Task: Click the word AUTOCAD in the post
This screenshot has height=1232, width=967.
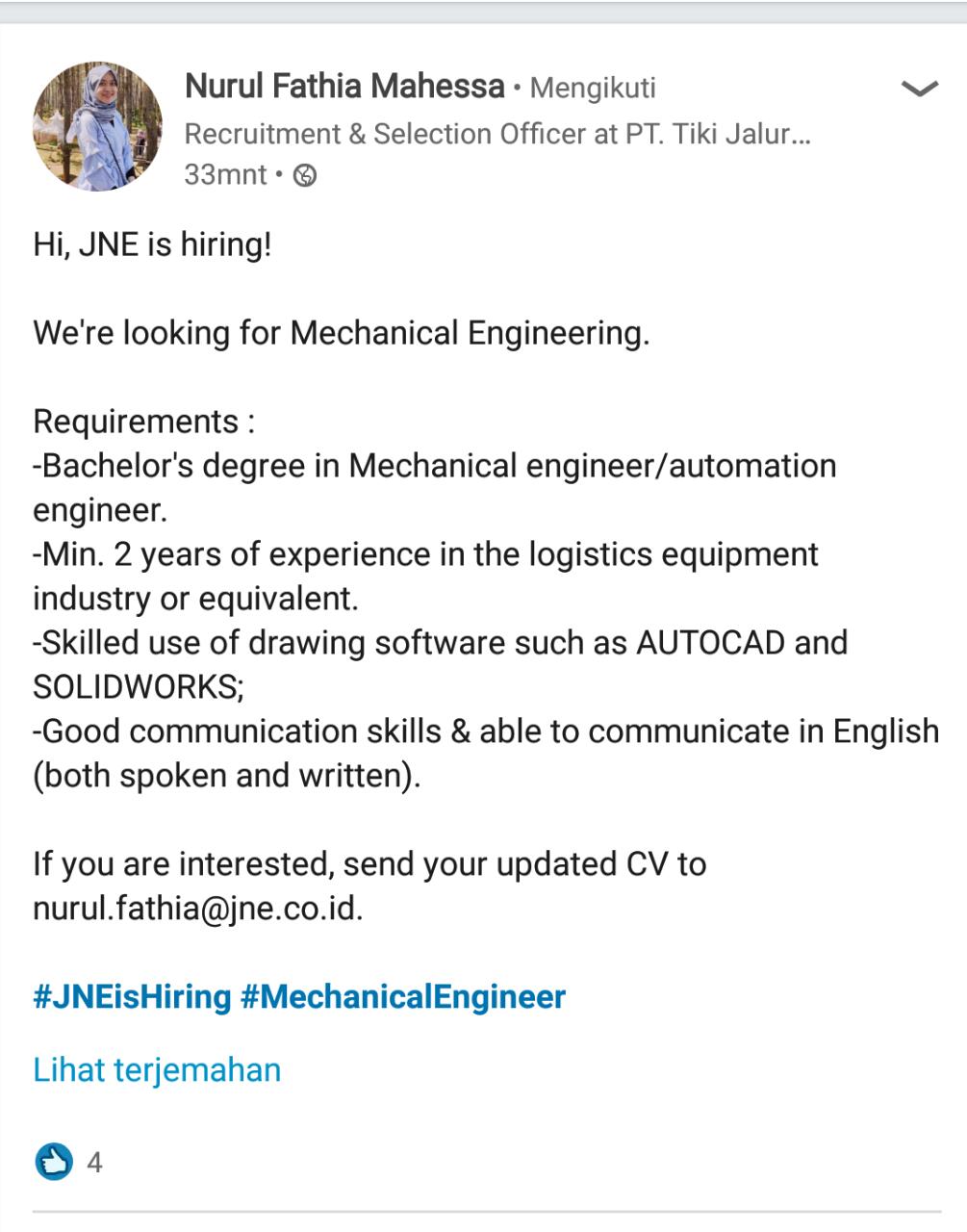Action: tap(710, 642)
